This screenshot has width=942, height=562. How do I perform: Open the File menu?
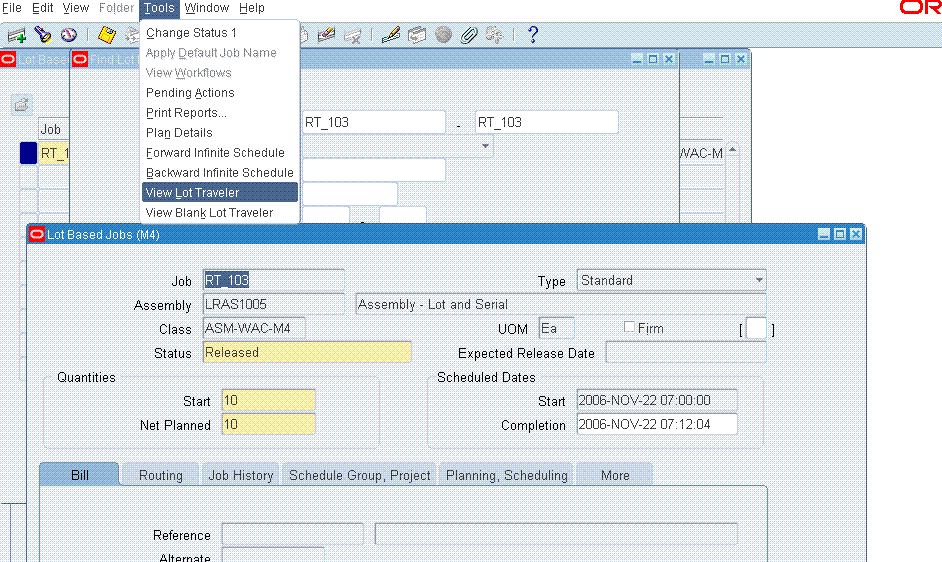(x=11, y=8)
